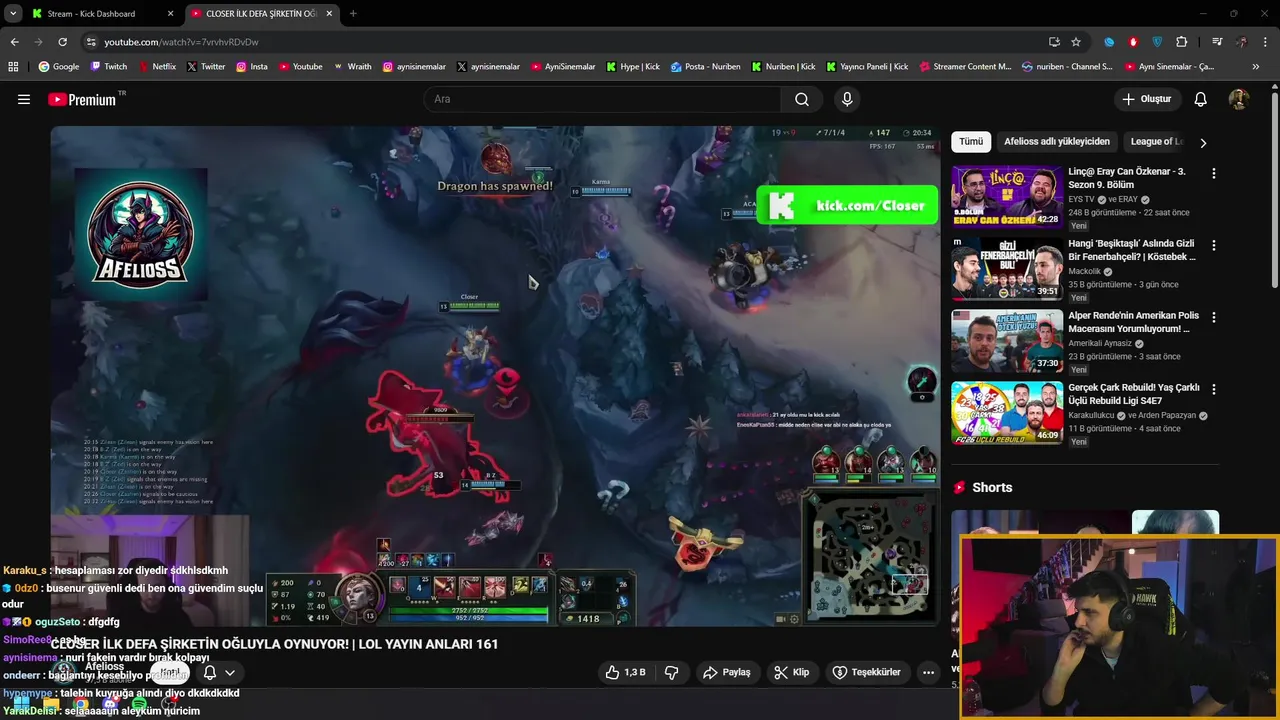
Task: Open the Netflix bookmark
Action: coord(157,67)
